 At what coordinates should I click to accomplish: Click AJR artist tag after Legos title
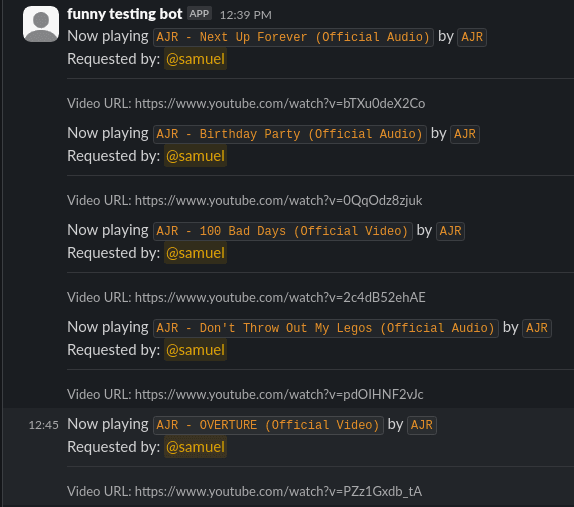(x=537, y=328)
